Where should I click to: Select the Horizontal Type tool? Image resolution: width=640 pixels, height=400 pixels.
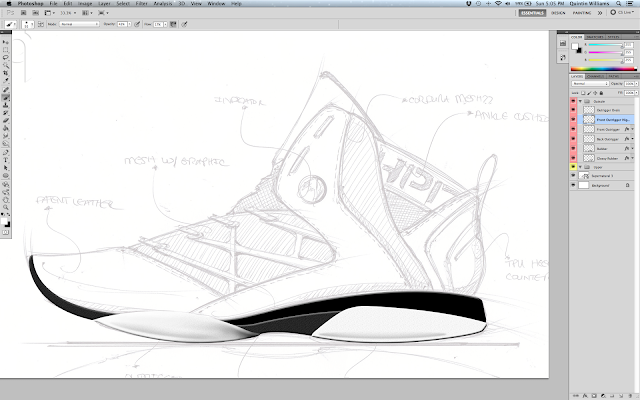[6, 160]
